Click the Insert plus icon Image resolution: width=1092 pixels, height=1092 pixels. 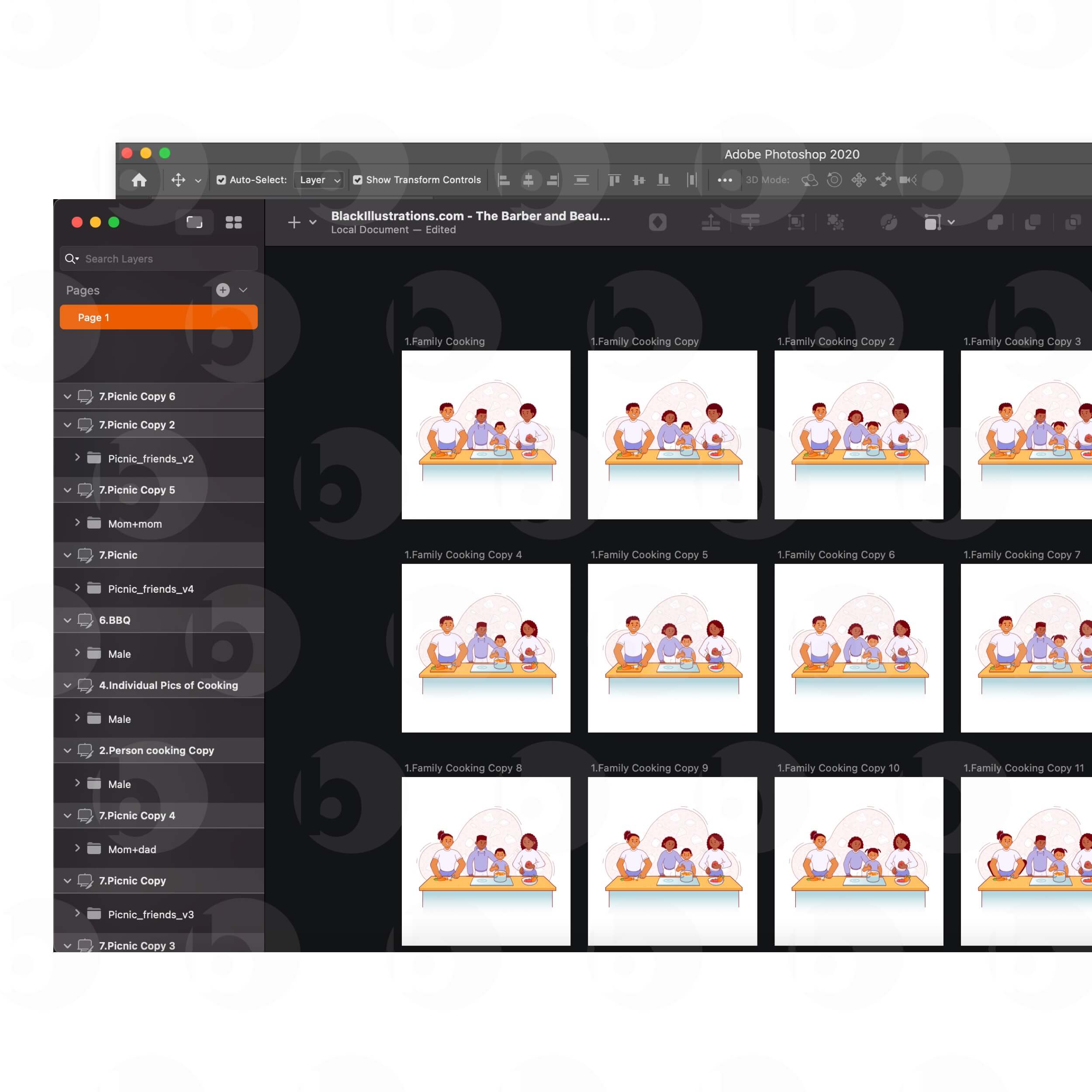[294, 222]
